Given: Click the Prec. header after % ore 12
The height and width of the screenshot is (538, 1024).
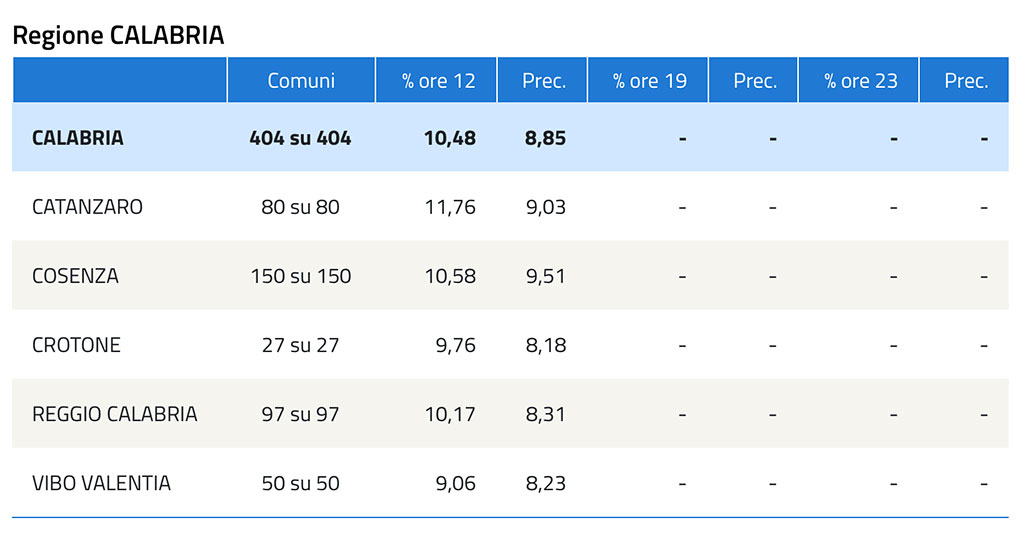Looking at the screenshot, I should tap(543, 80).
